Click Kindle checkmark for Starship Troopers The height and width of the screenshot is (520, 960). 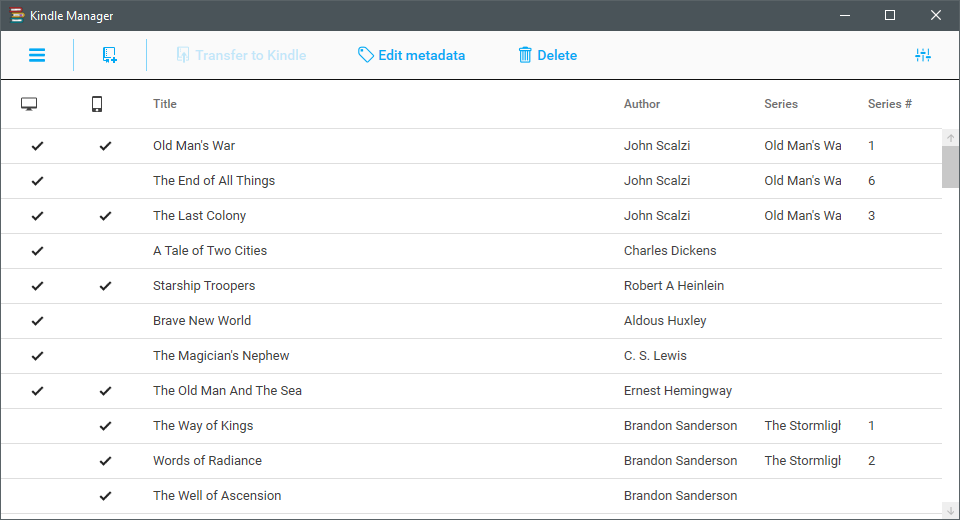coord(105,285)
